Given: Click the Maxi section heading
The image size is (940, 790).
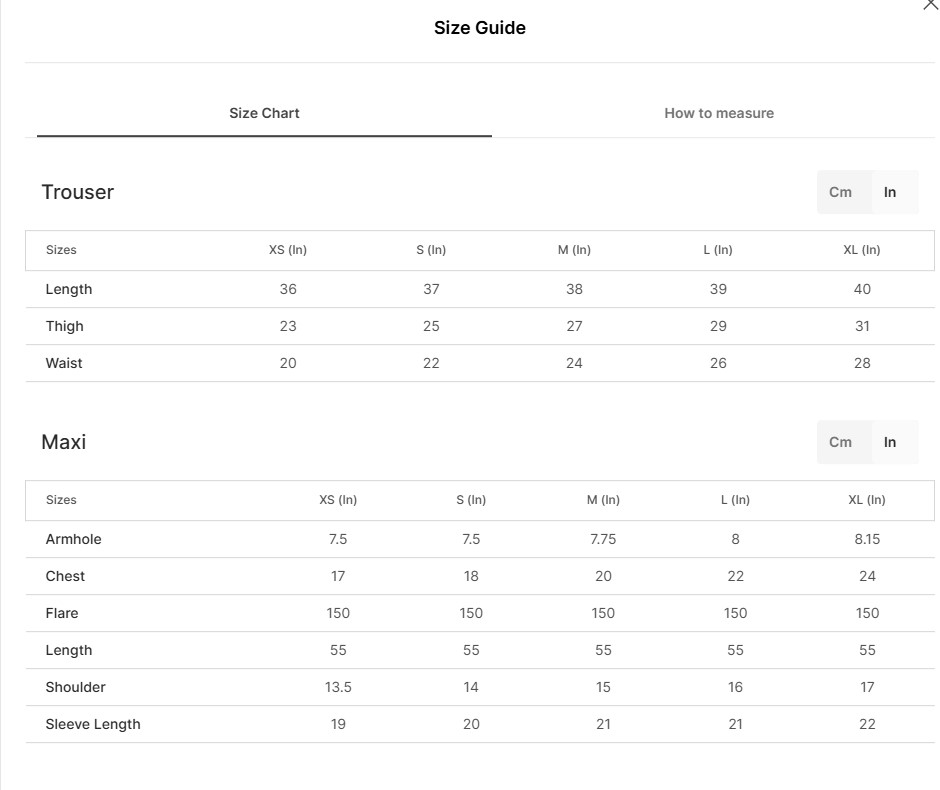Looking at the screenshot, I should [x=64, y=442].
